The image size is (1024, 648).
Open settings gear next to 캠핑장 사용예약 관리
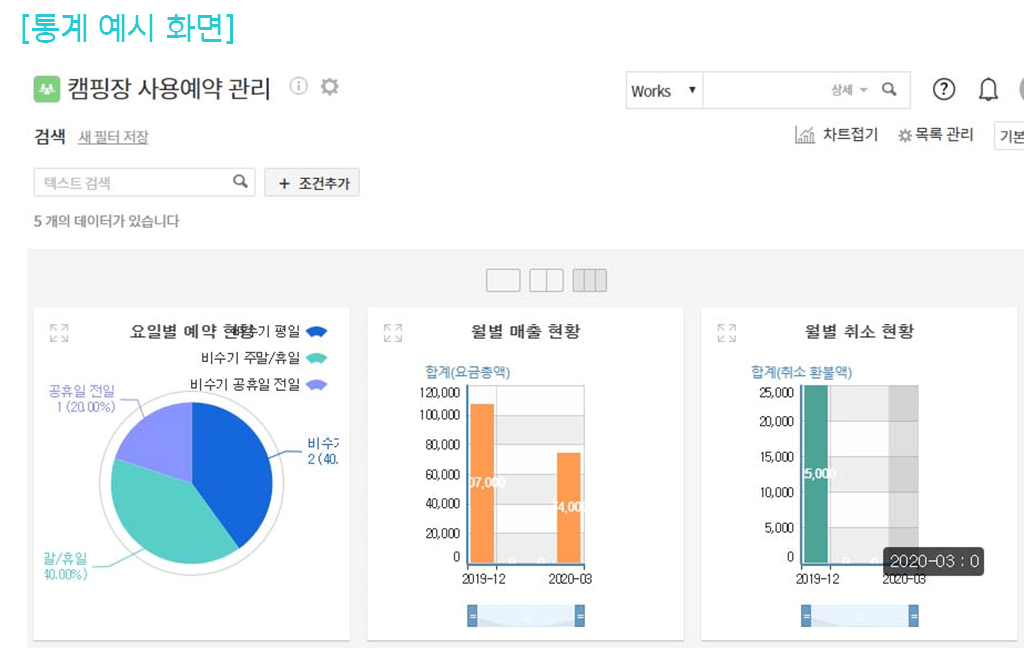pos(329,87)
